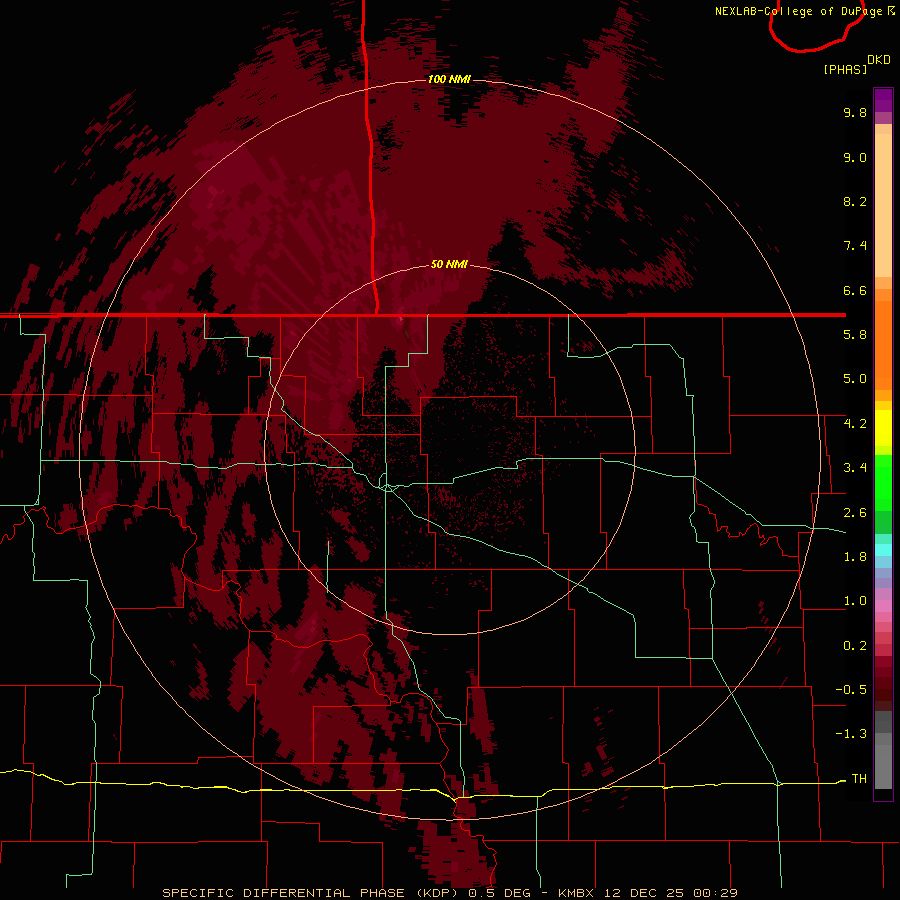The height and width of the screenshot is (900, 900).
Task: Click the "0.5 DEG" elevation angle text
Action: [500, 893]
